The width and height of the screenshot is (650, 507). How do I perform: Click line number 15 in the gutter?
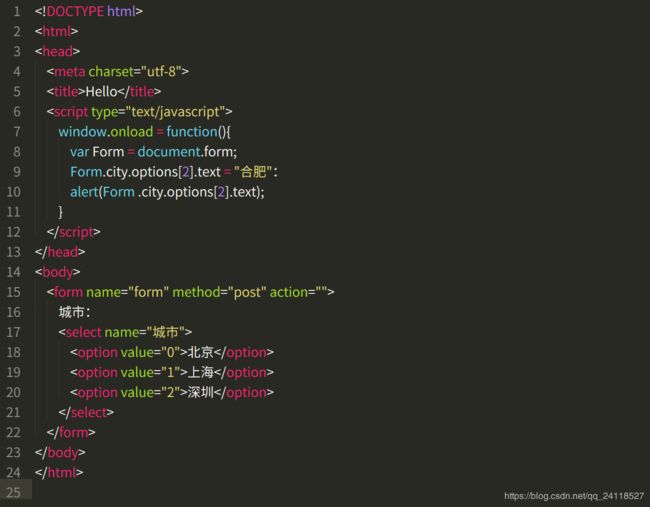[14, 292]
